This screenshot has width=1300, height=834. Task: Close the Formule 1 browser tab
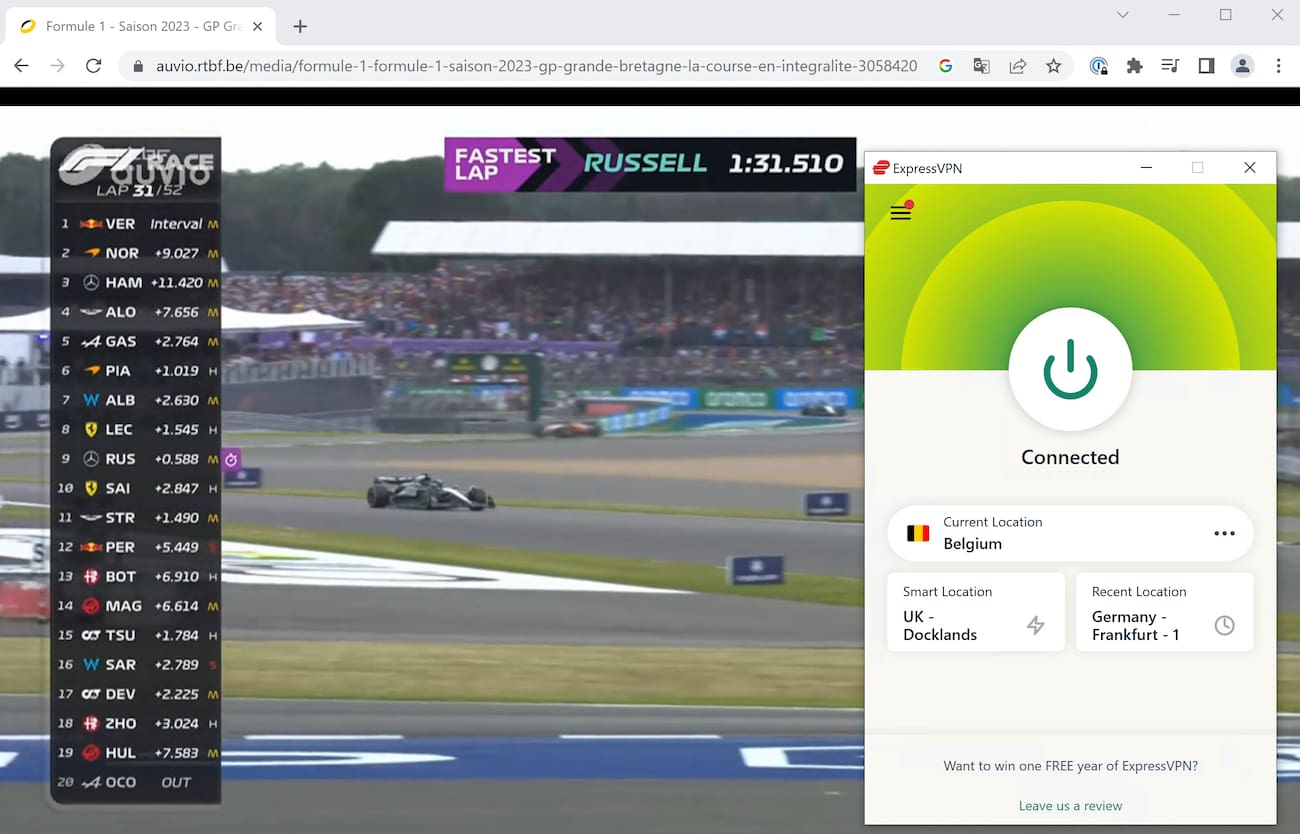pyautogui.click(x=257, y=27)
